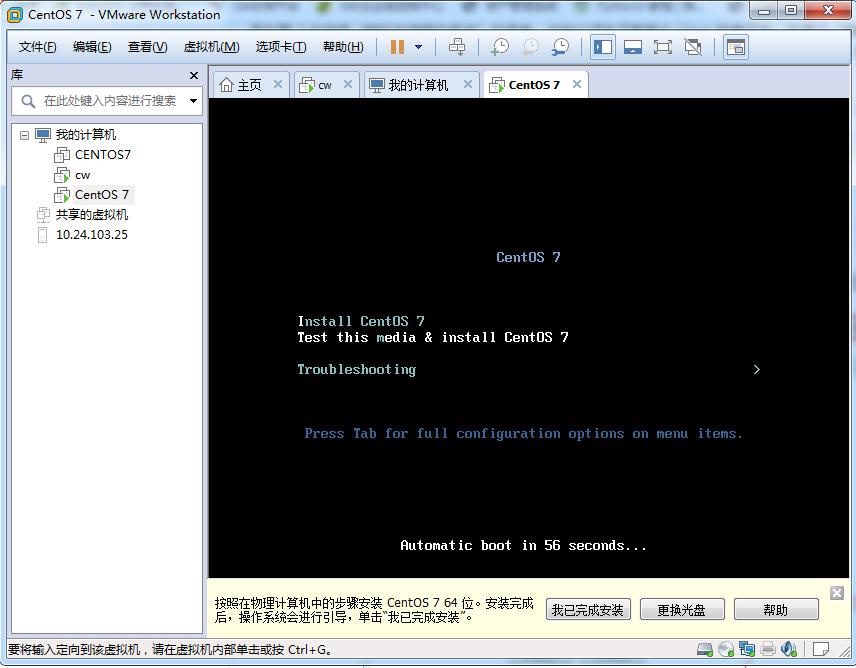Open the snapshot manager
The width and height of the screenshot is (856, 668).
pos(559,46)
